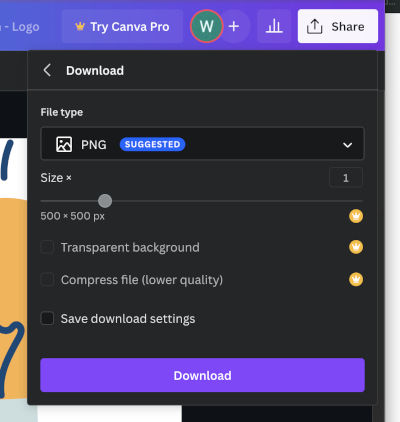Click the crown icon next to Transparent background
The width and height of the screenshot is (400, 422).
(x=356, y=247)
